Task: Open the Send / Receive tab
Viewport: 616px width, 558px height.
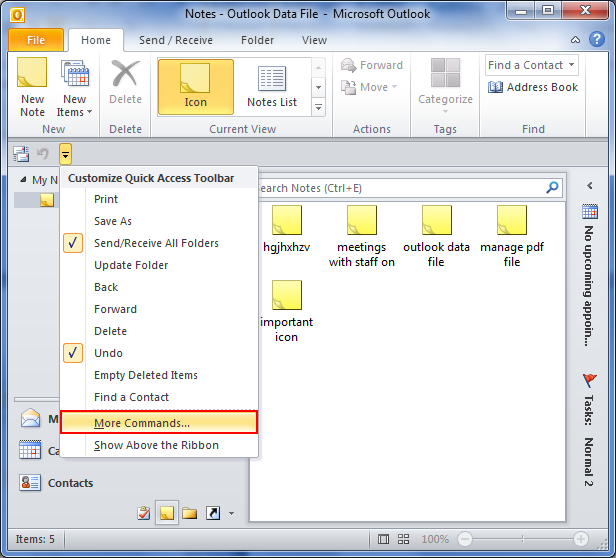Action: pyautogui.click(x=176, y=40)
